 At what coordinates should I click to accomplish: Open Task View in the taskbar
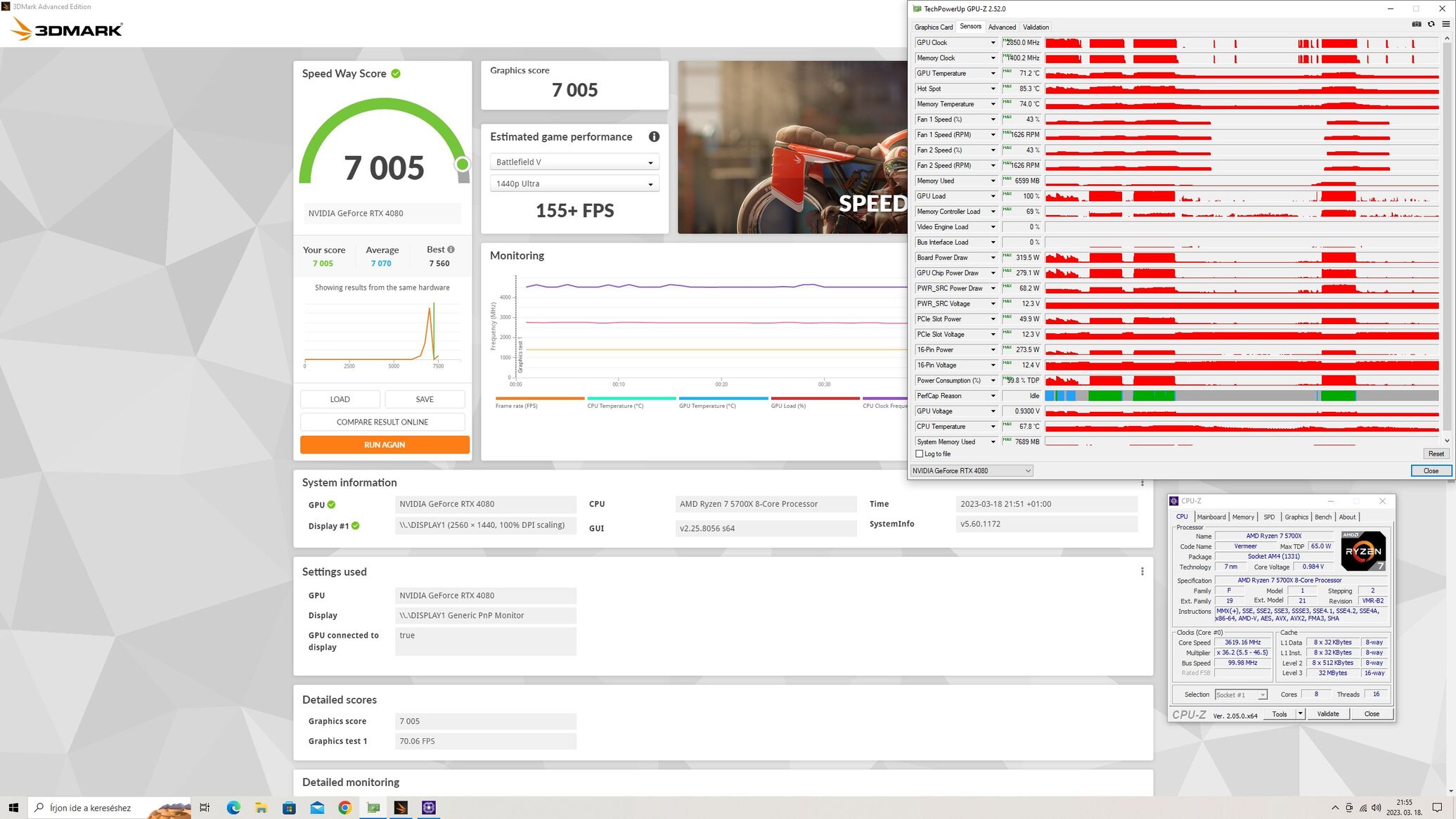(205, 807)
